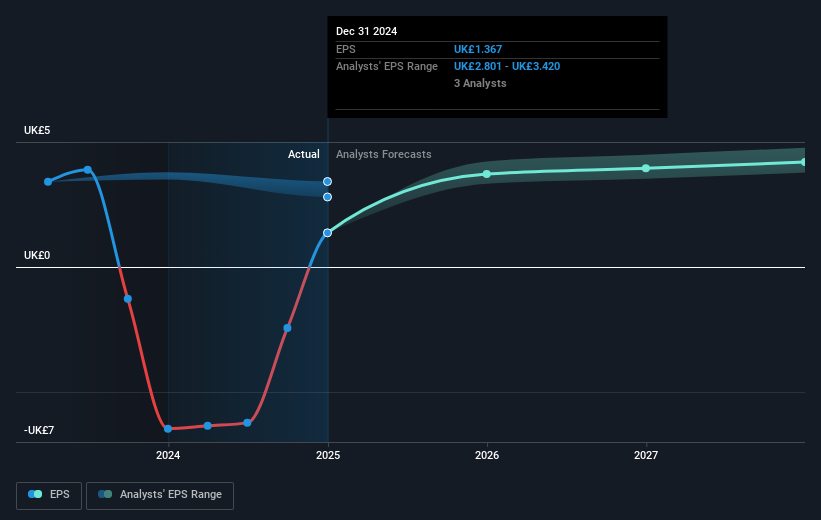The image size is (821, 520).
Task: Select the 2027 forecast EPS data point
Action: 646,168
